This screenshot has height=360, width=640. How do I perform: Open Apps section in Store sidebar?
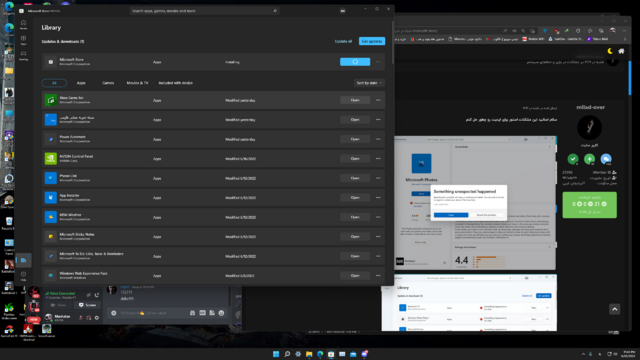click(x=23, y=40)
